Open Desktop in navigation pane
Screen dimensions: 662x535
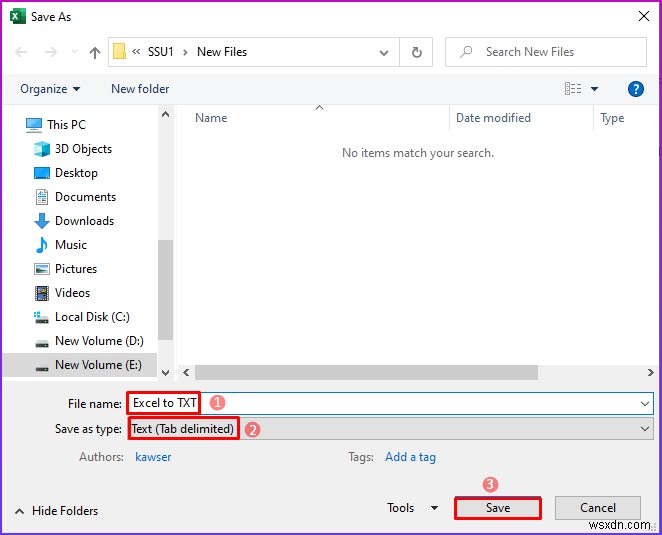pos(76,173)
